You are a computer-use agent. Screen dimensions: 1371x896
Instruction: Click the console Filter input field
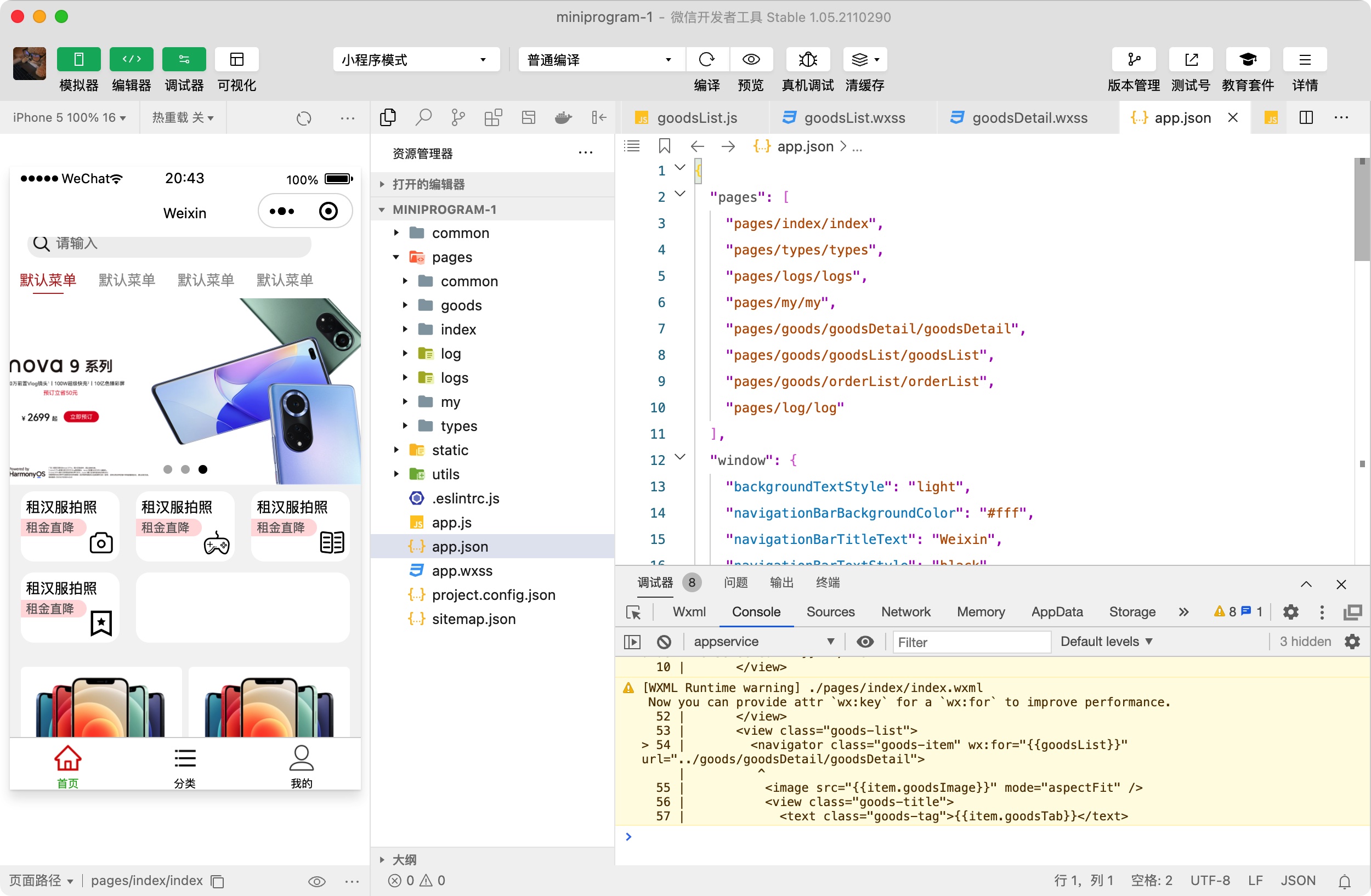click(x=971, y=642)
